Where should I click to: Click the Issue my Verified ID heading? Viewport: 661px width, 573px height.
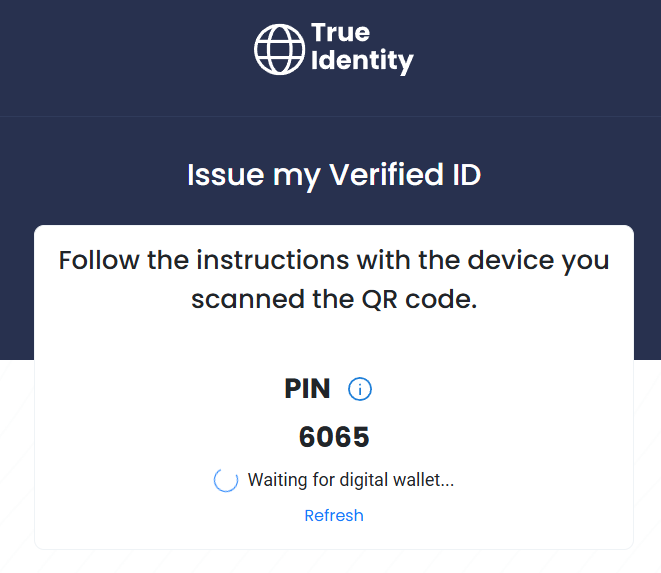click(x=334, y=175)
